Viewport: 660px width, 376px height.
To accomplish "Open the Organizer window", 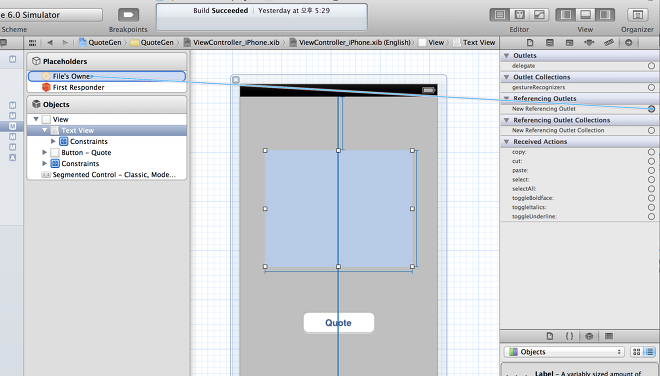I will tap(638, 15).
